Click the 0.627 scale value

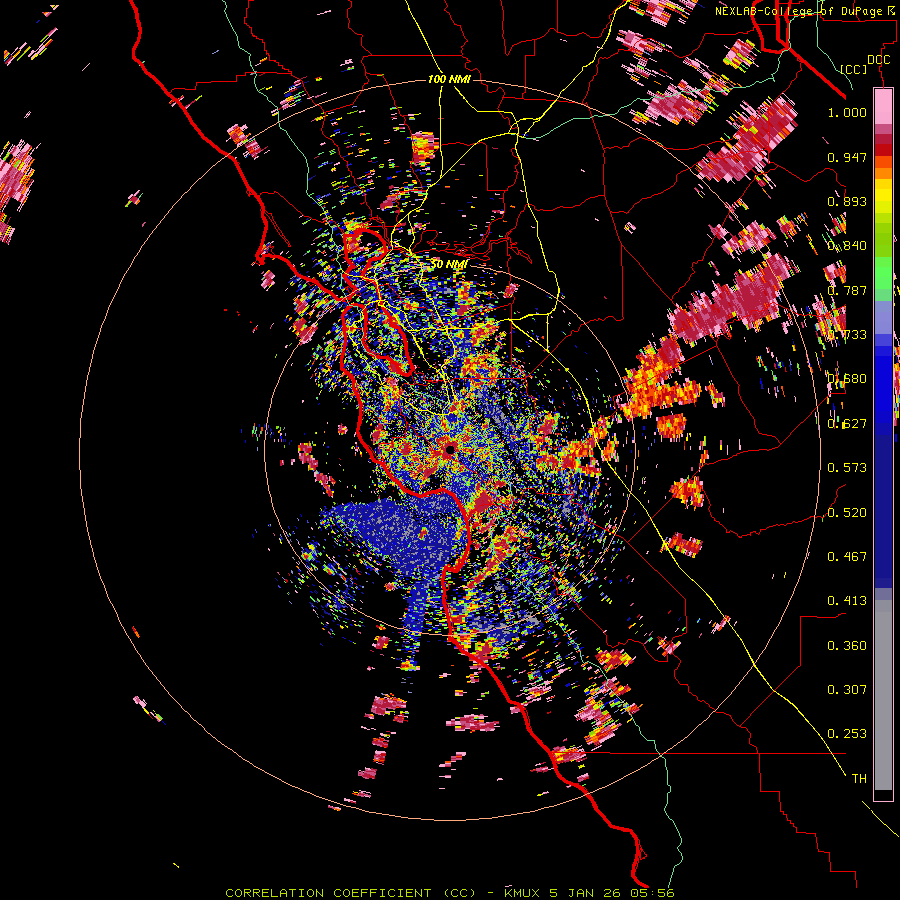[847, 424]
